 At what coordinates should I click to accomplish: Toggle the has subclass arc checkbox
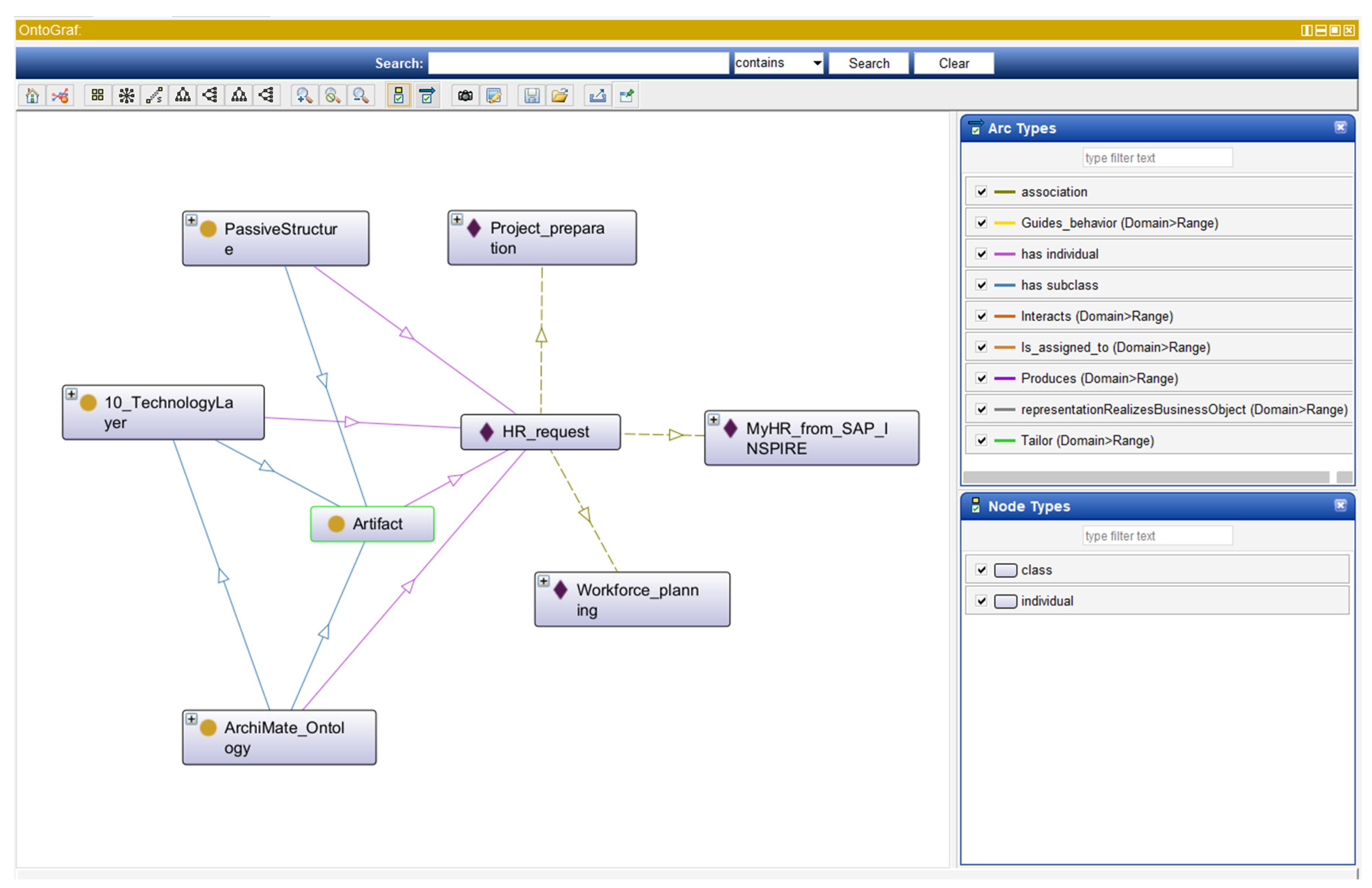click(x=981, y=285)
